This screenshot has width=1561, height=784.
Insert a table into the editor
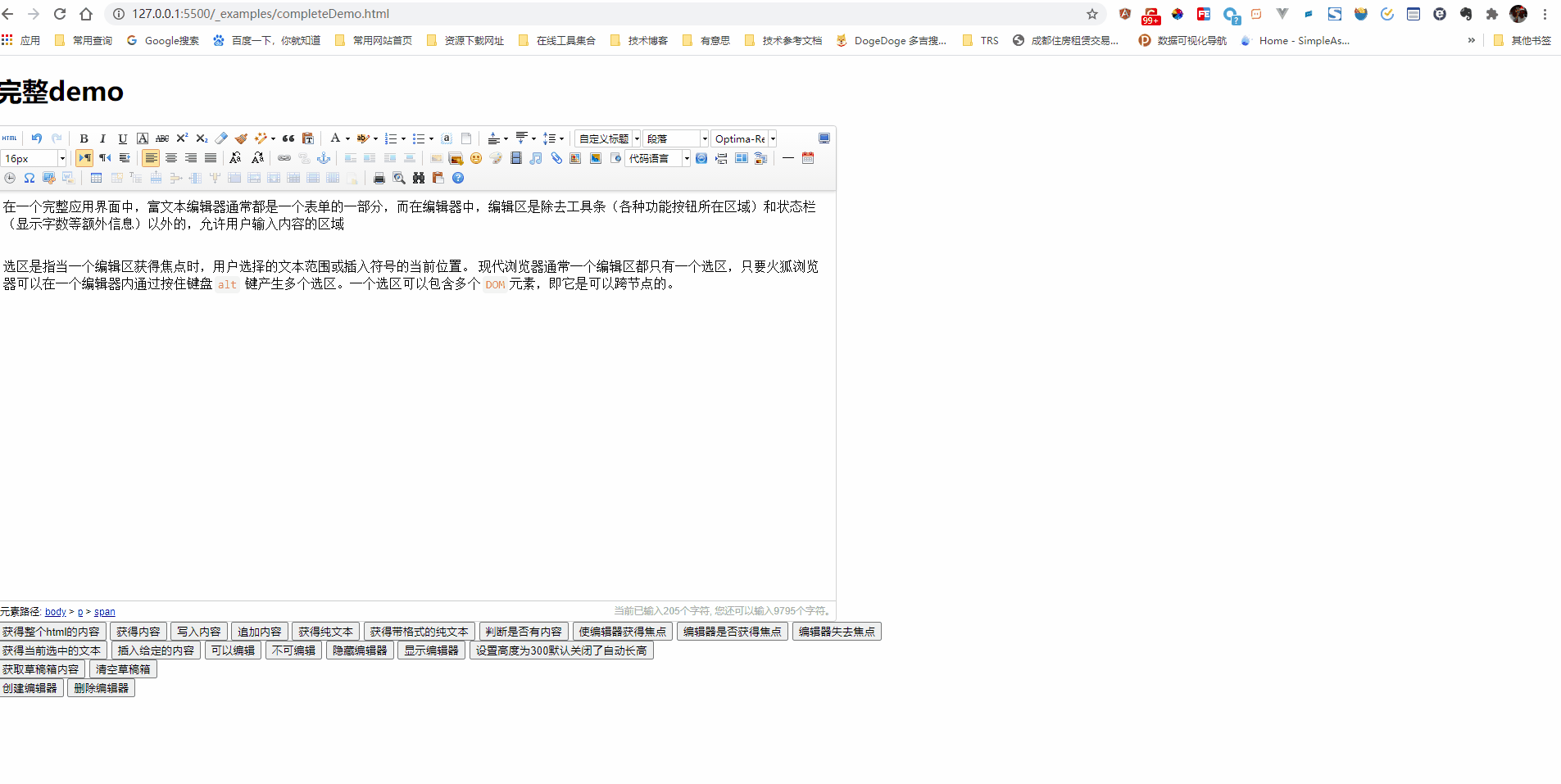click(96, 177)
